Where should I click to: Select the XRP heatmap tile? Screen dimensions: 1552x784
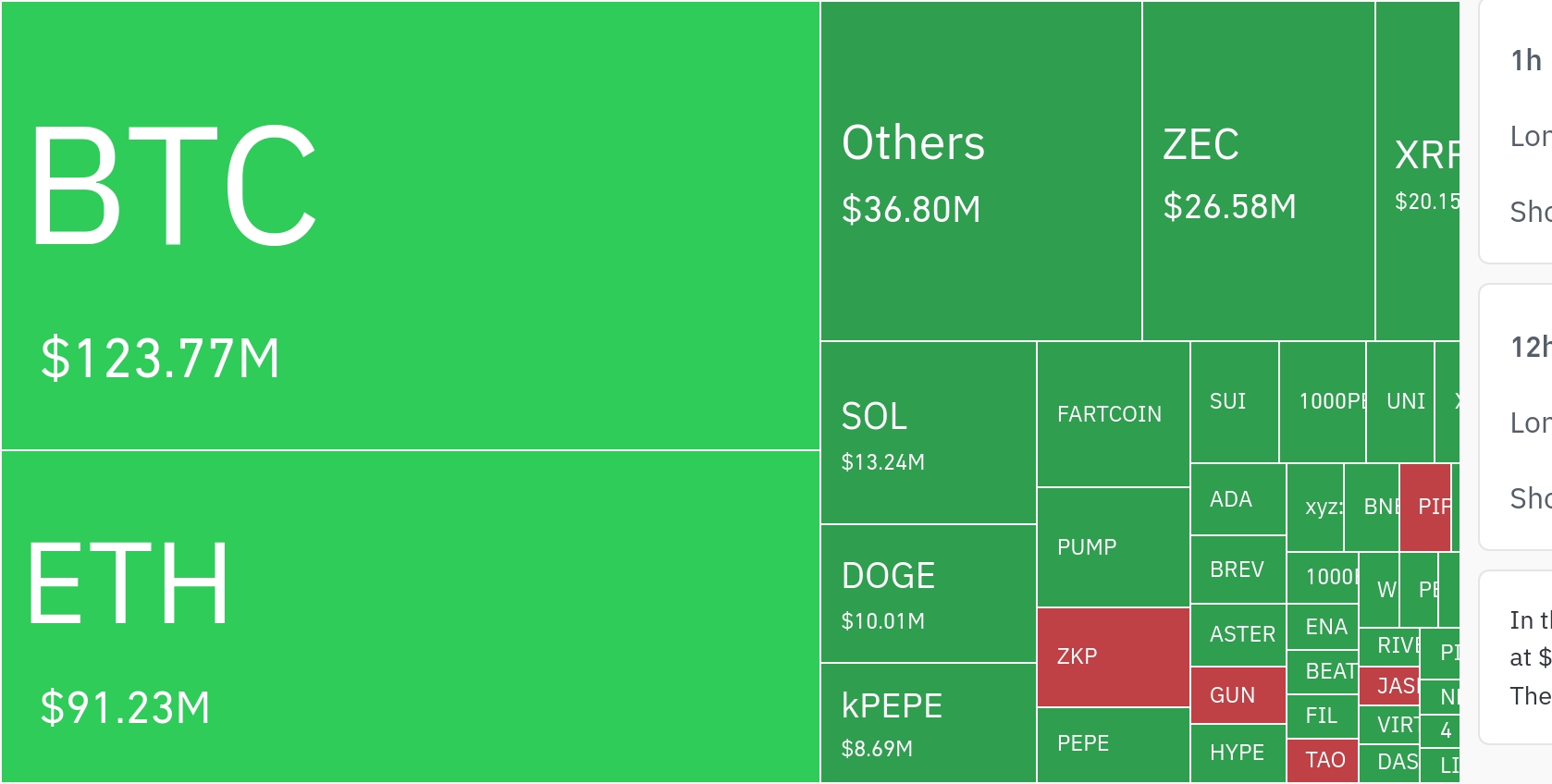point(1417,172)
